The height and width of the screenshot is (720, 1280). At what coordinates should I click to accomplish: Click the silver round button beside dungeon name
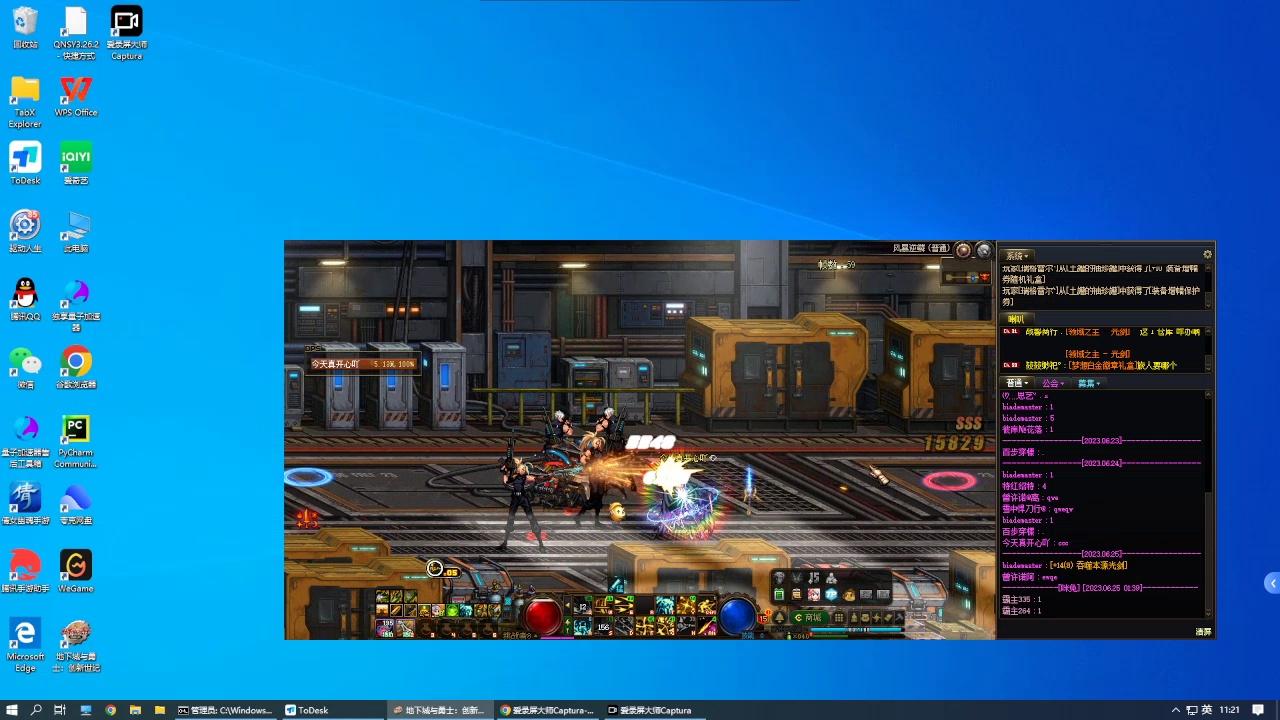click(983, 250)
